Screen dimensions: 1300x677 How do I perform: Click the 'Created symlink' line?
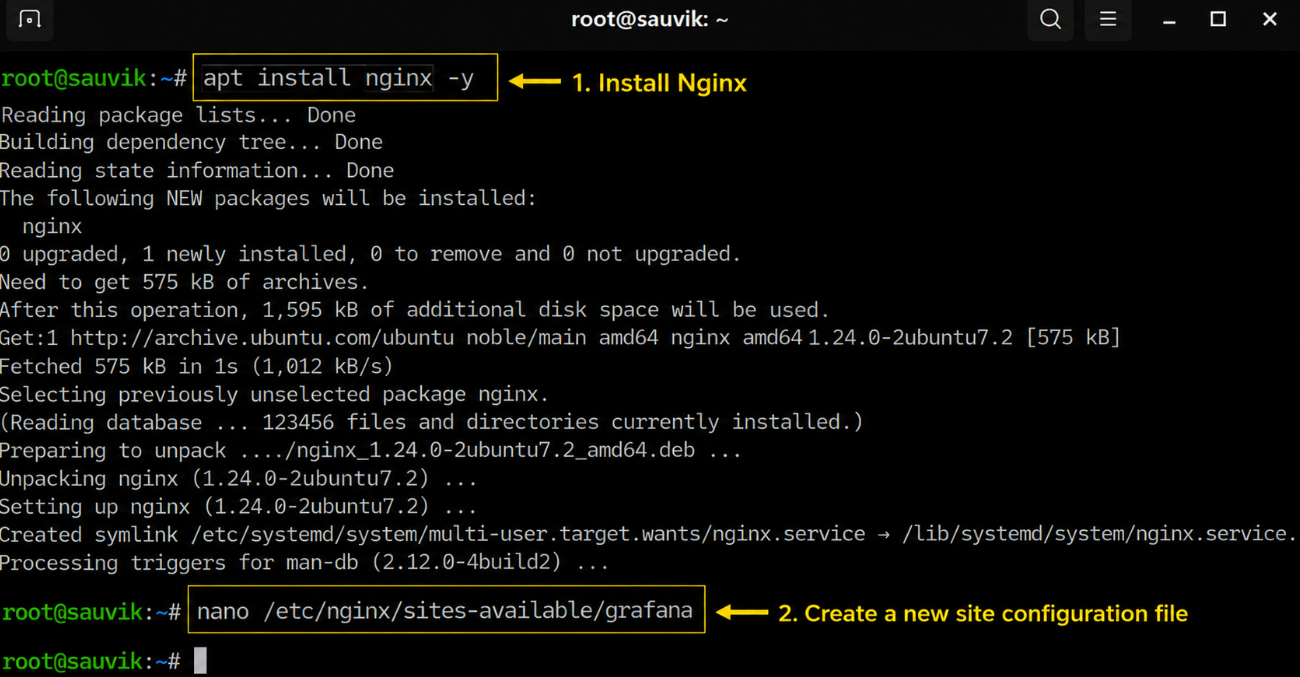(649, 534)
